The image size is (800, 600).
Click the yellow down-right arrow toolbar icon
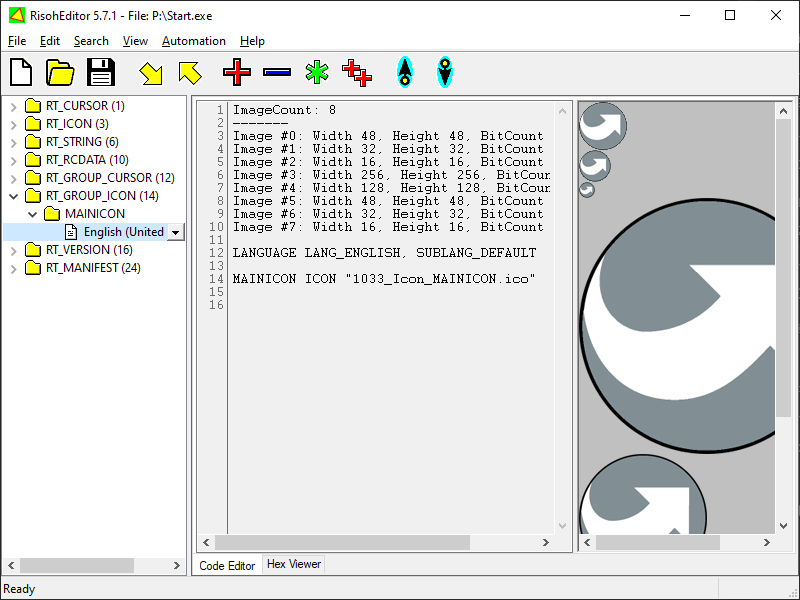point(151,72)
